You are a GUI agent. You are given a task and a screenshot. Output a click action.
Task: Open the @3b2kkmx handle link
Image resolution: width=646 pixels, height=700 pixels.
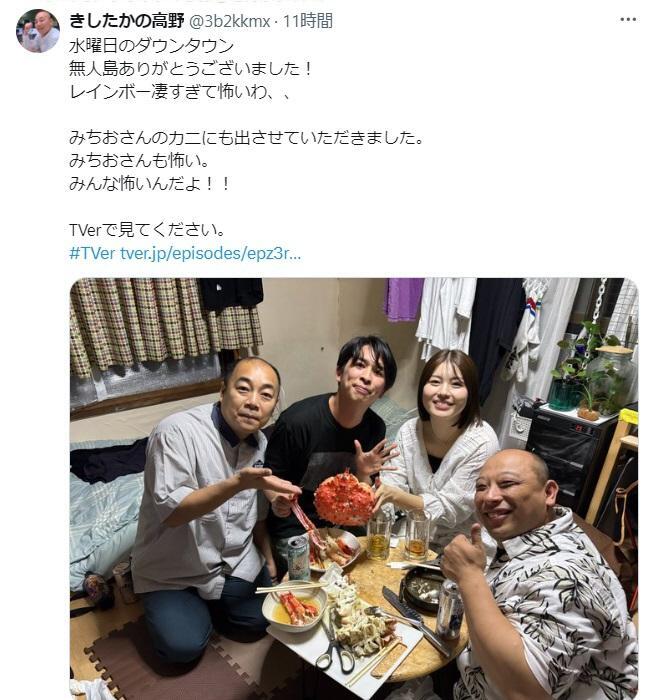pos(229,21)
